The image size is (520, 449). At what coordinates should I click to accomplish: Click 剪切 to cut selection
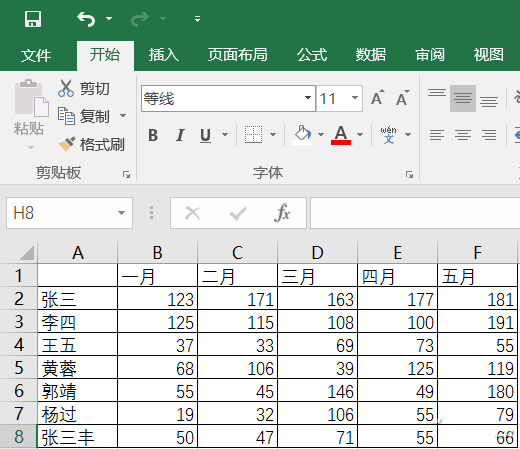tap(84, 89)
